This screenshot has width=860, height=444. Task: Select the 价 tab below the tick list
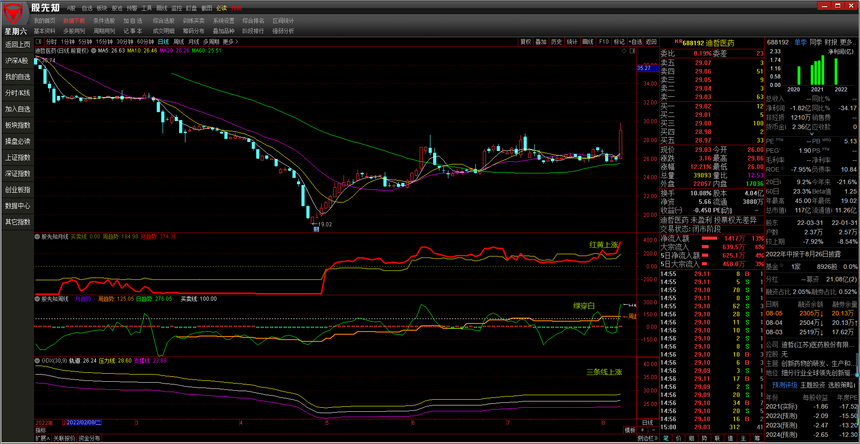(x=678, y=439)
